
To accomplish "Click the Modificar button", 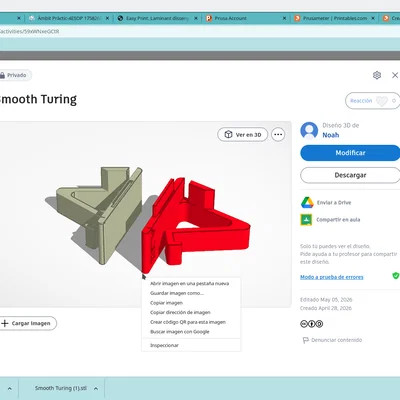I will 350,153.
